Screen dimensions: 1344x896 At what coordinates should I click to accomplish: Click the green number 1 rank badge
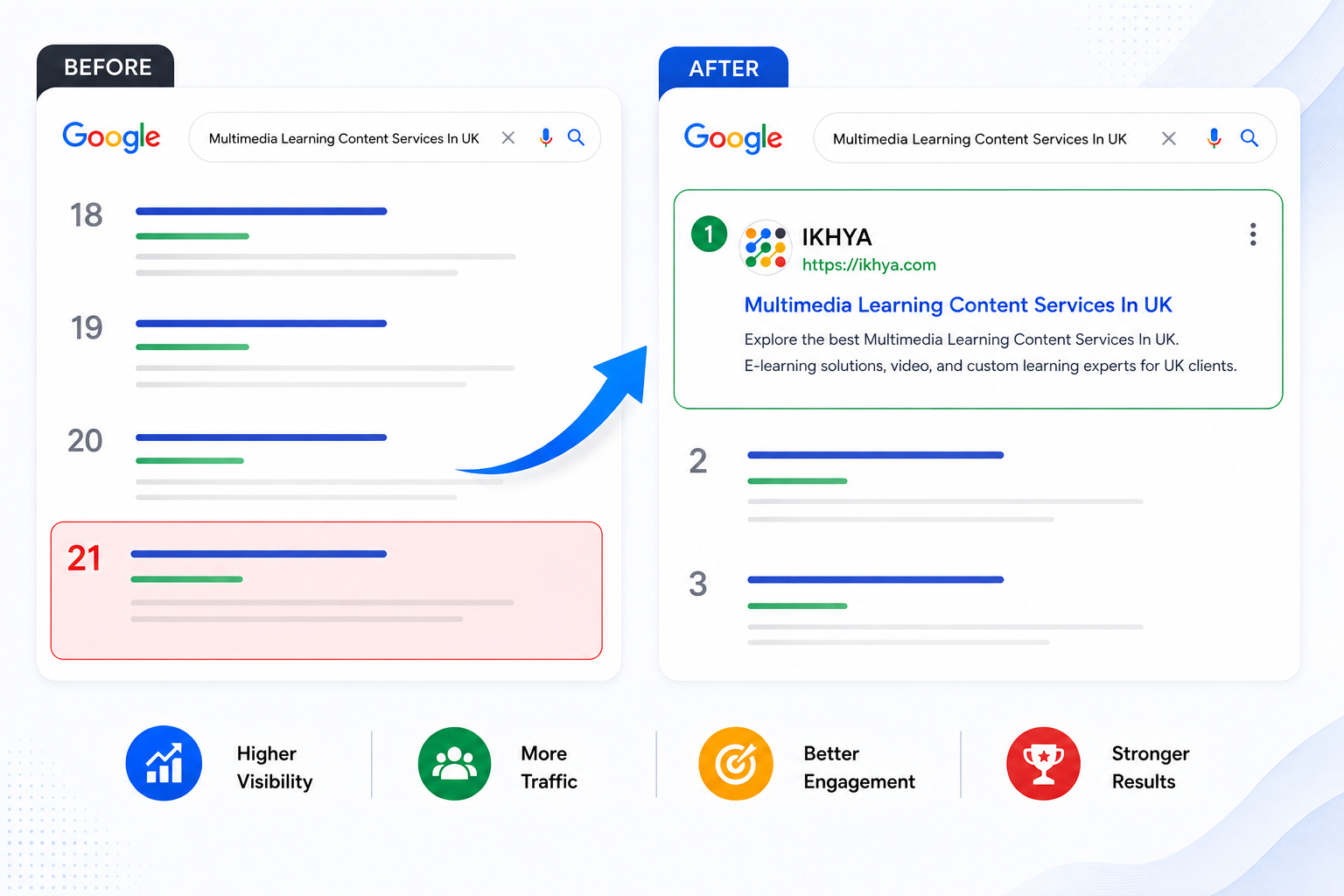tap(709, 234)
